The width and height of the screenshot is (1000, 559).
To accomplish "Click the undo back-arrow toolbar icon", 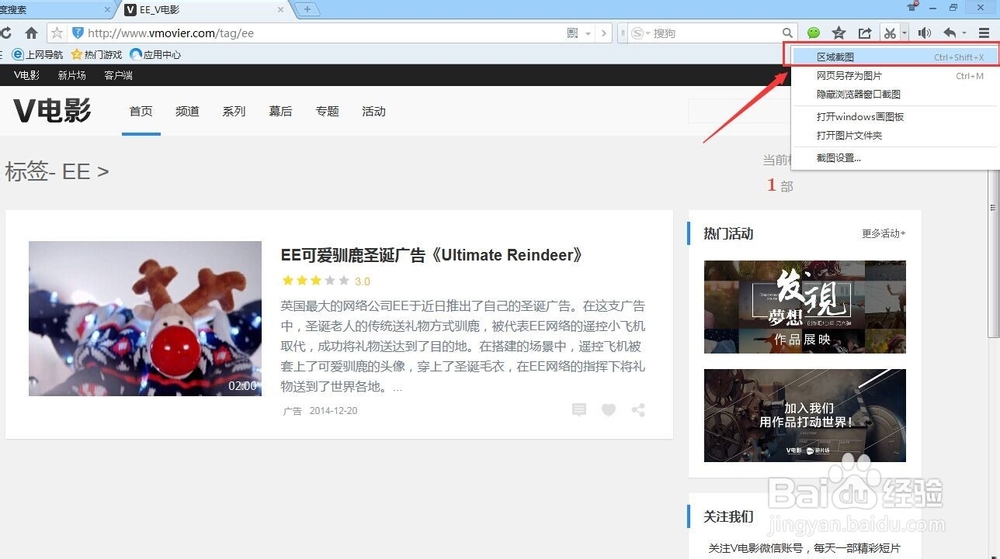I will [950, 33].
